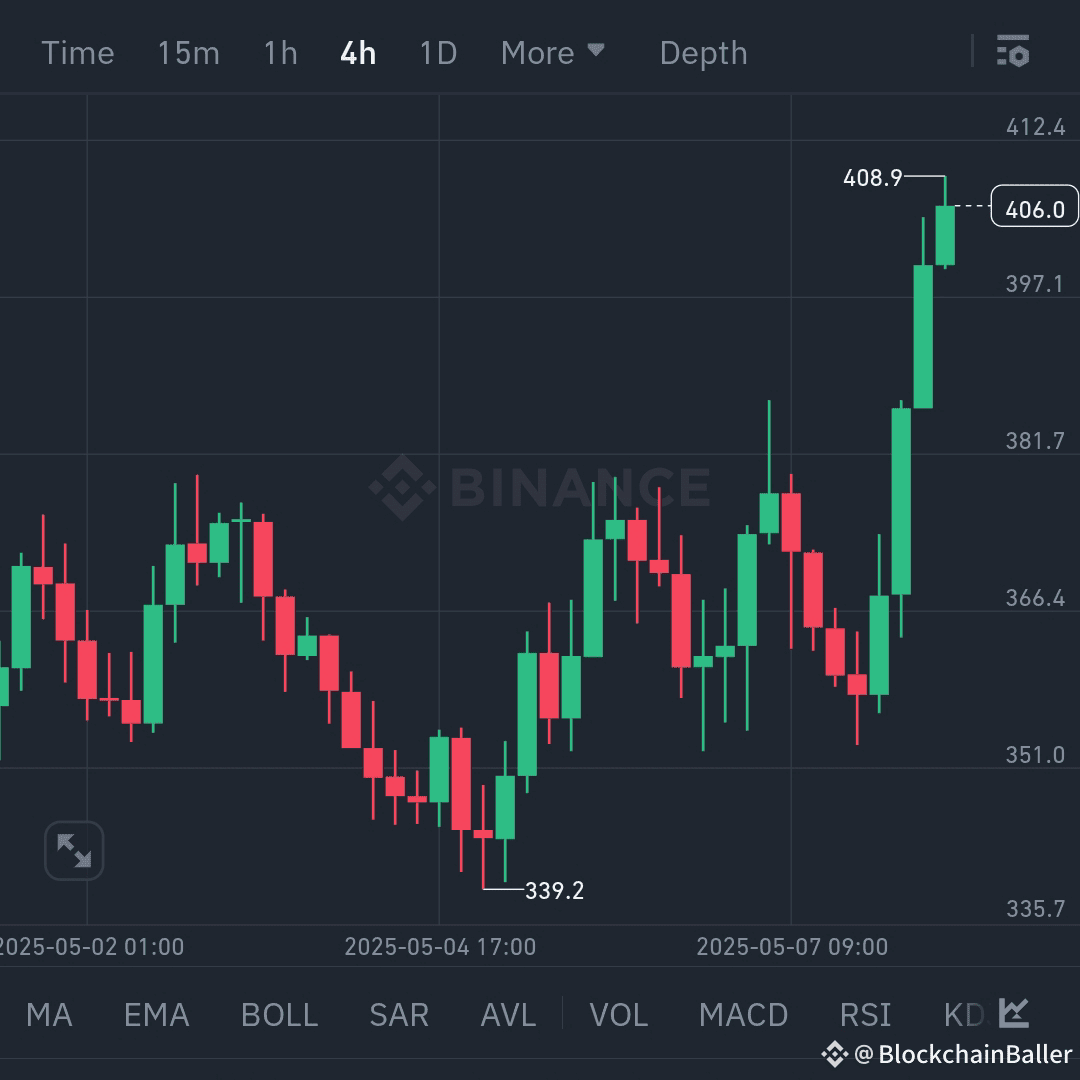1080x1080 pixels.
Task: Toggle the VOL indicator display
Action: (x=618, y=1014)
